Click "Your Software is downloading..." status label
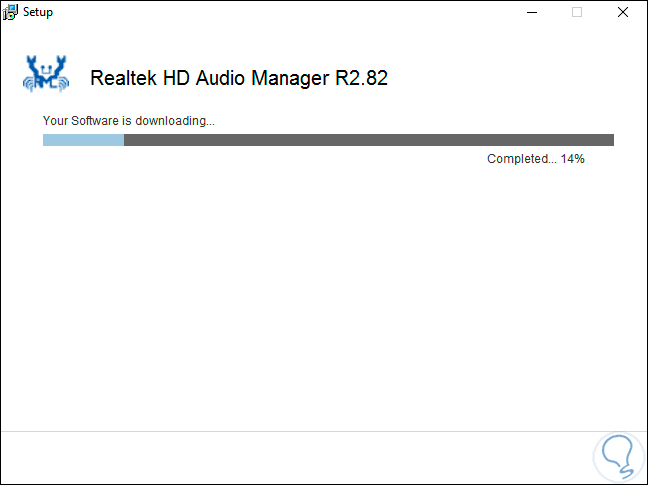648x485 pixels. click(x=128, y=121)
